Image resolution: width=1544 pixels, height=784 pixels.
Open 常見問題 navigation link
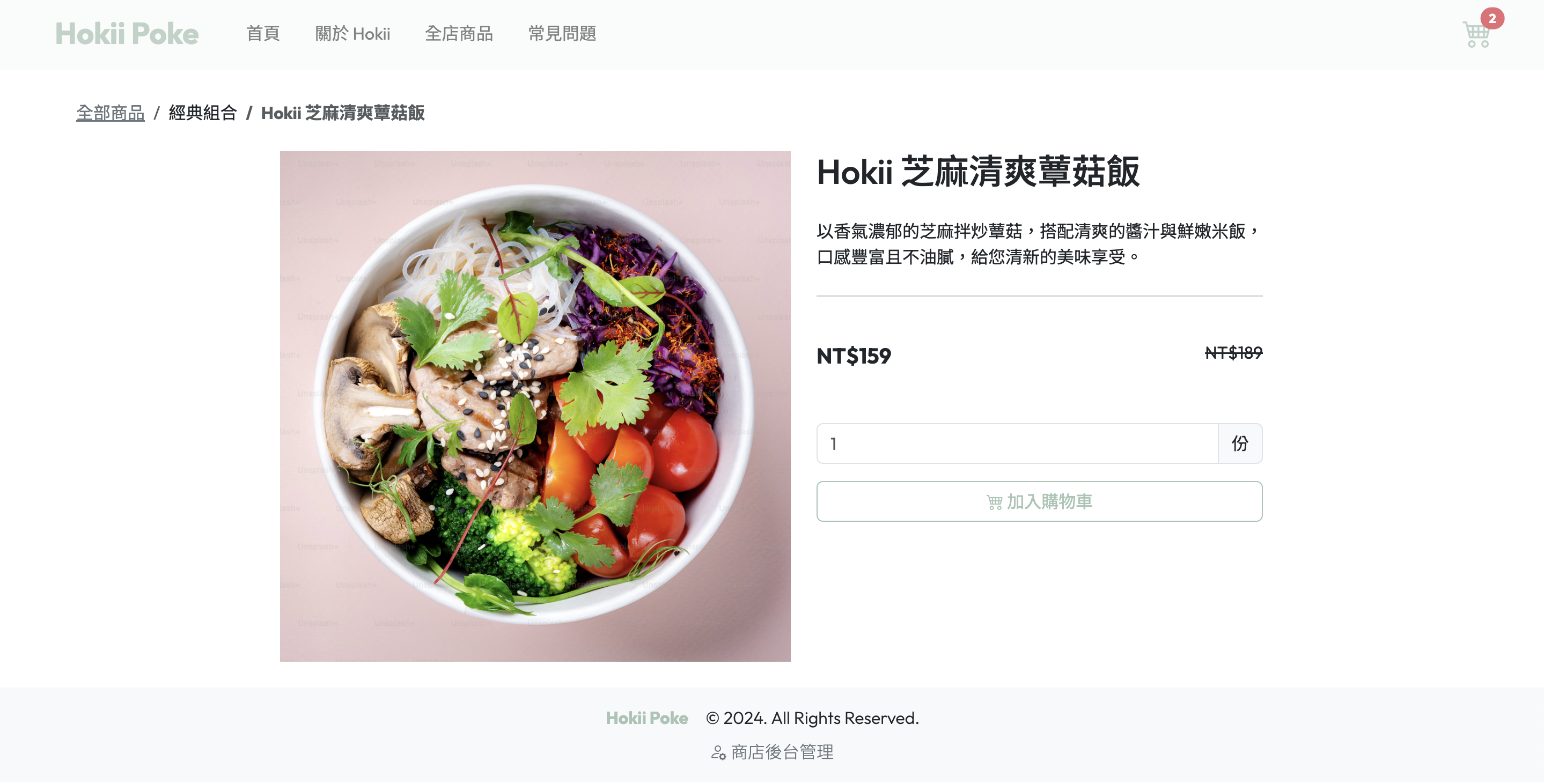click(x=562, y=34)
